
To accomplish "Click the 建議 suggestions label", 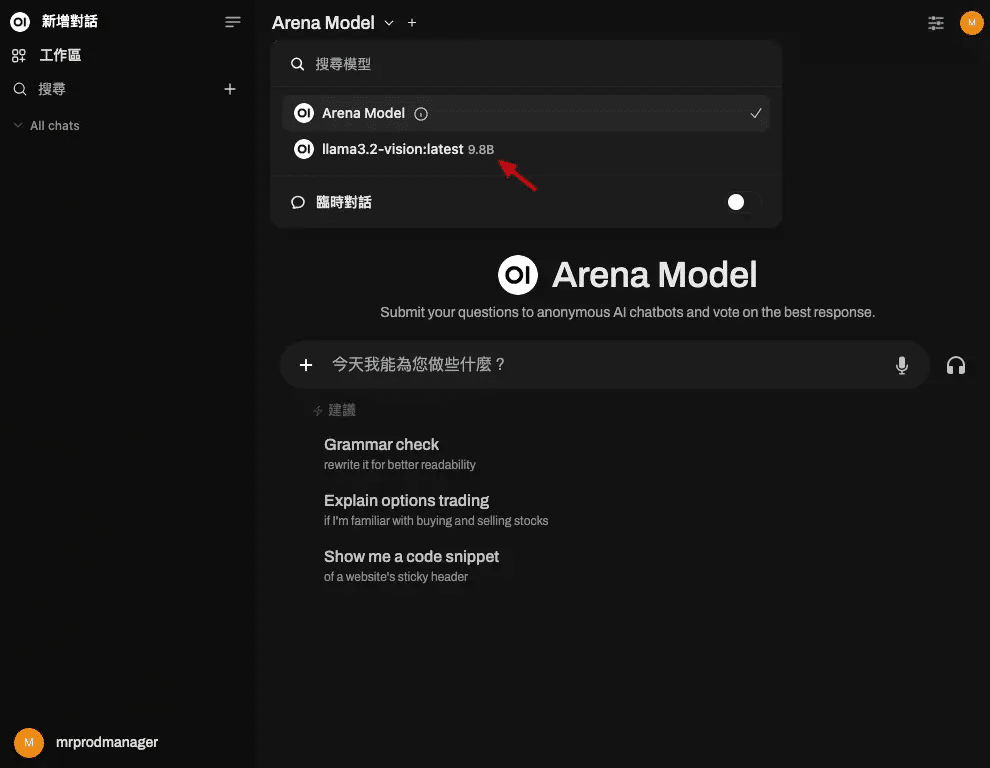I will tap(342, 410).
